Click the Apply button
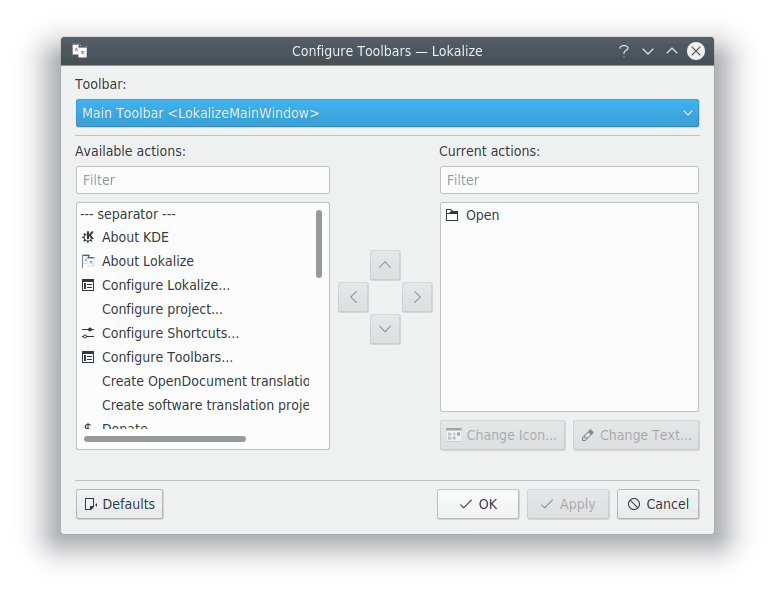The image size is (775, 595). coord(568,504)
